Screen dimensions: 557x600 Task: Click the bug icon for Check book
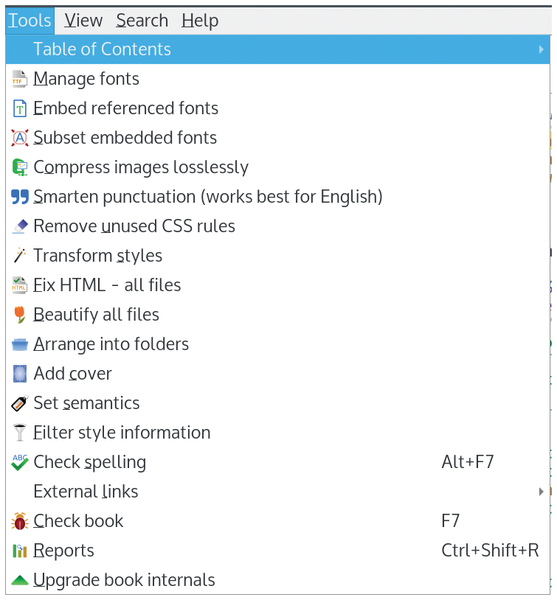pos(19,521)
